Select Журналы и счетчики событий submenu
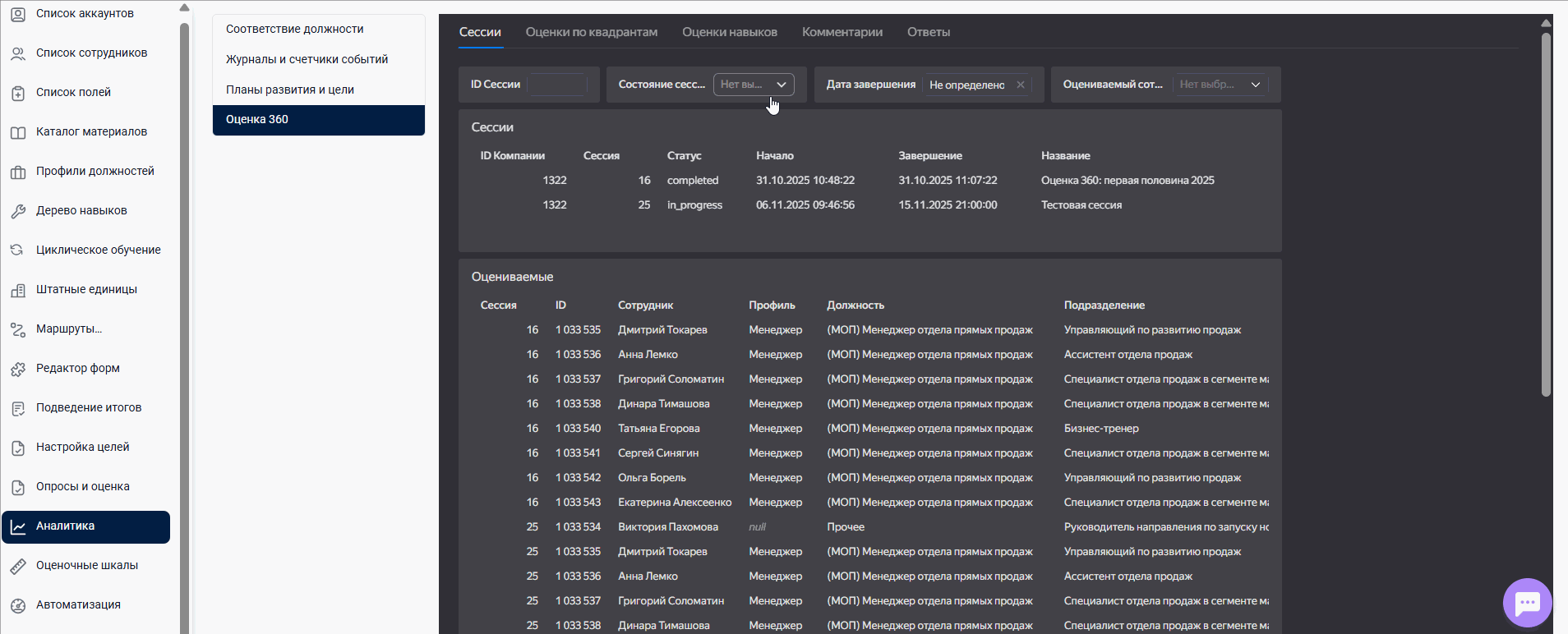 tap(307, 59)
